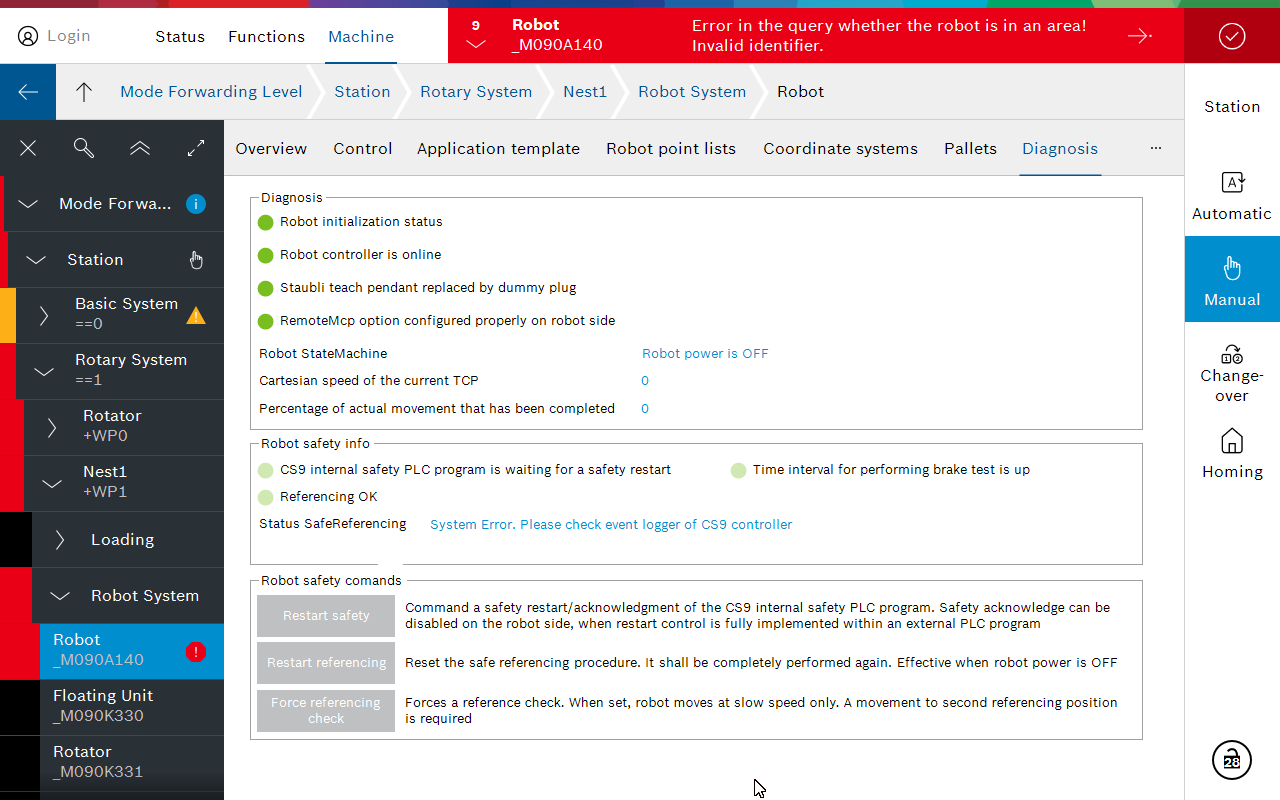Expand the Basic System tree node
Image resolution: width=1280 pixels, height=800 pixels.
pos(44,316)
